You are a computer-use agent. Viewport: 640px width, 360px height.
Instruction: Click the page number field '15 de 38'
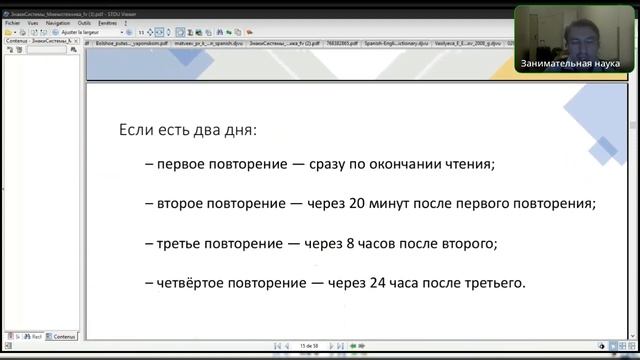point(309,346)
